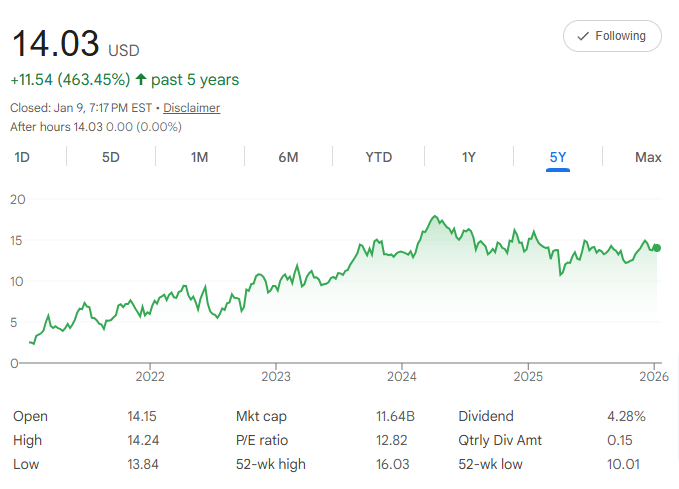Toggle the Following button to unfollow the stock
This screenshot has width=679, height=489.
point(612,36)
